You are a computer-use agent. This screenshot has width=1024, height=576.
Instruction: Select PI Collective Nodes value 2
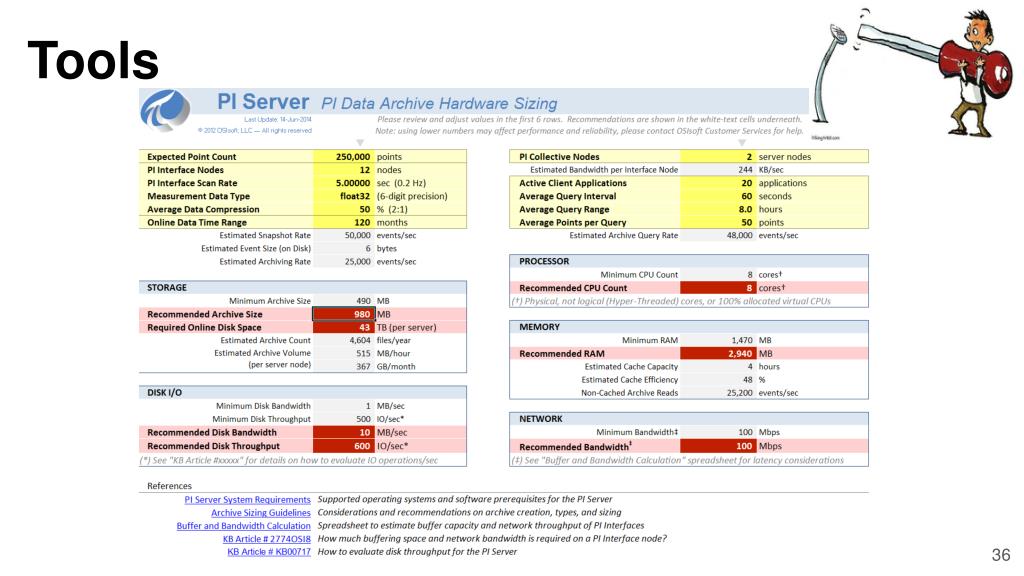coord(718,157)
